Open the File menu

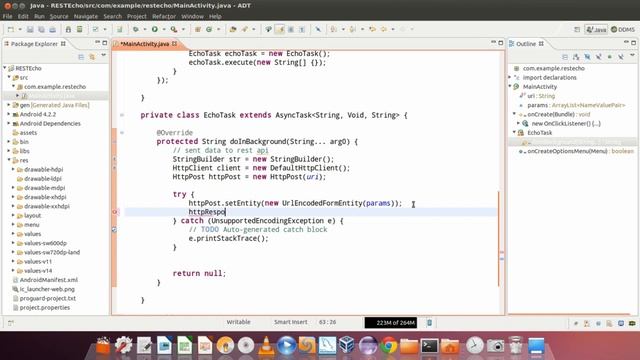point(7,16)
